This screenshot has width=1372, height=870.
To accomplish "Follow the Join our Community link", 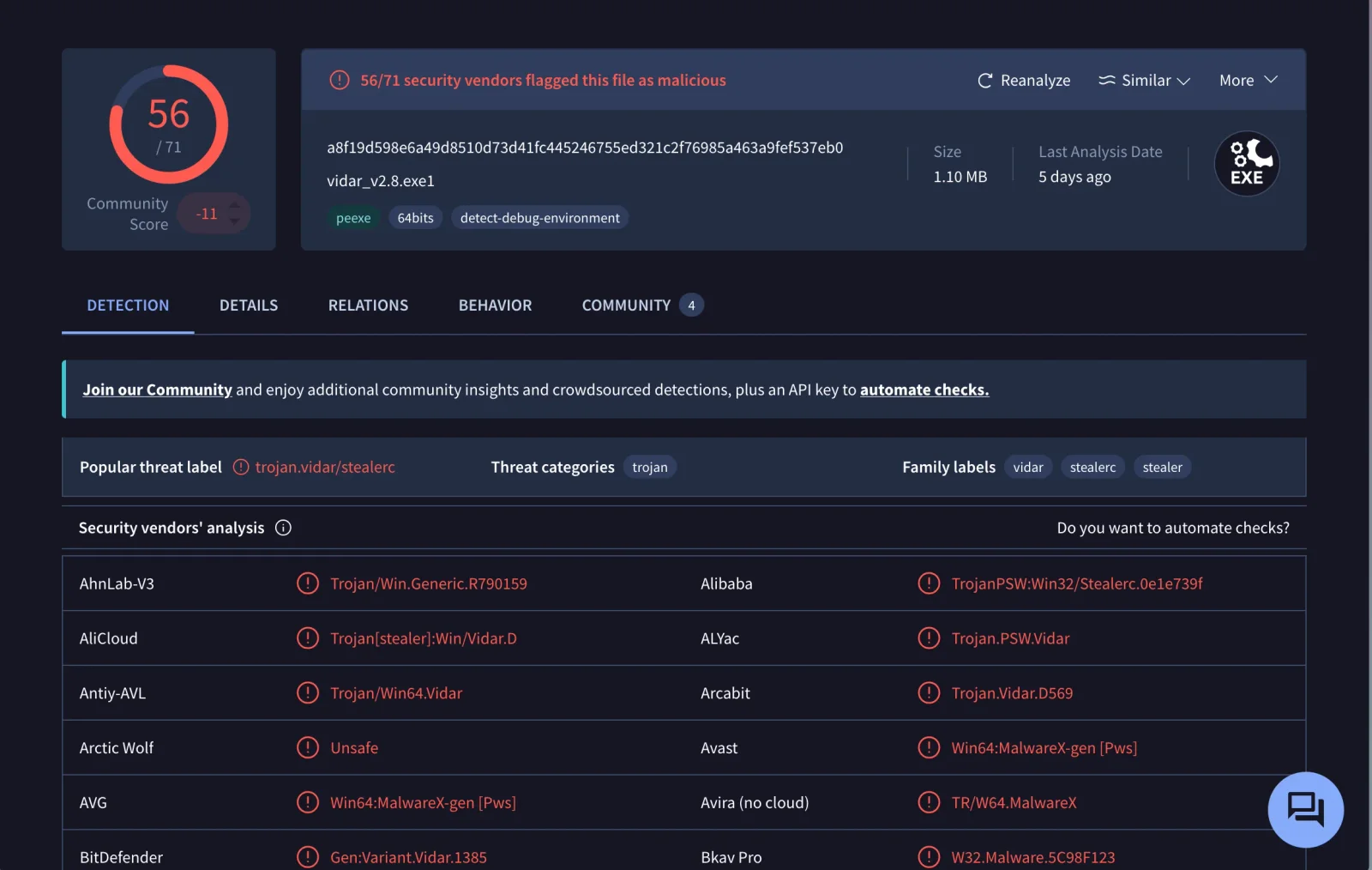I will click(157, 390).
